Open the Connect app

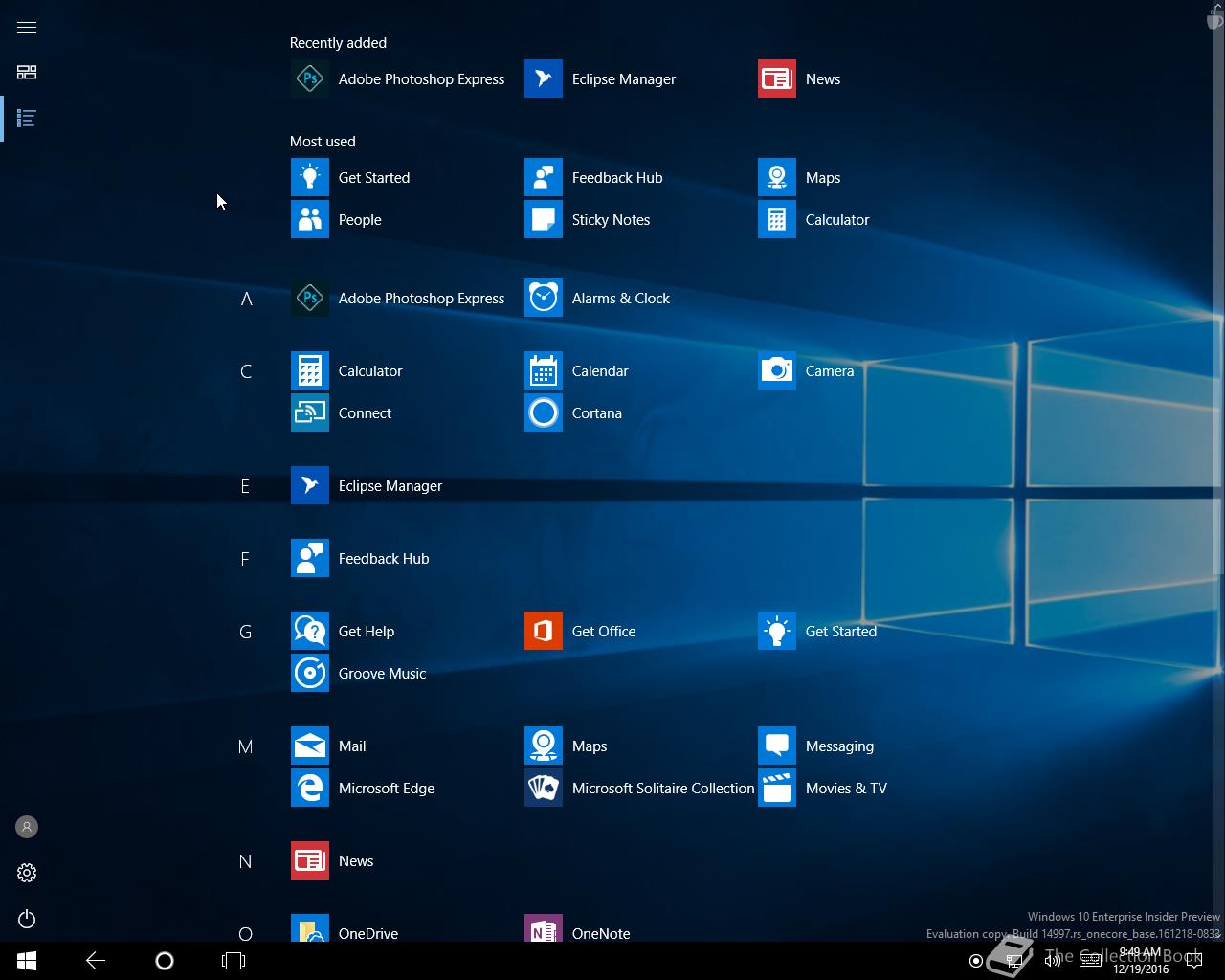tap(342, 412)
